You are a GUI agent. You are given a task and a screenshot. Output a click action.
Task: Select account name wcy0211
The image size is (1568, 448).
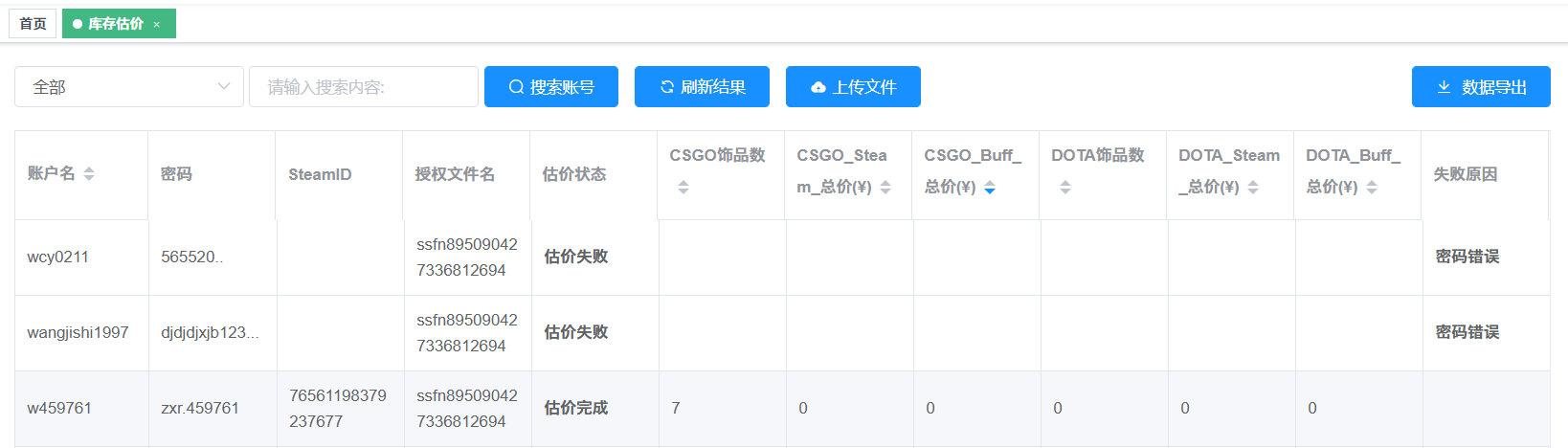(57, 257)
